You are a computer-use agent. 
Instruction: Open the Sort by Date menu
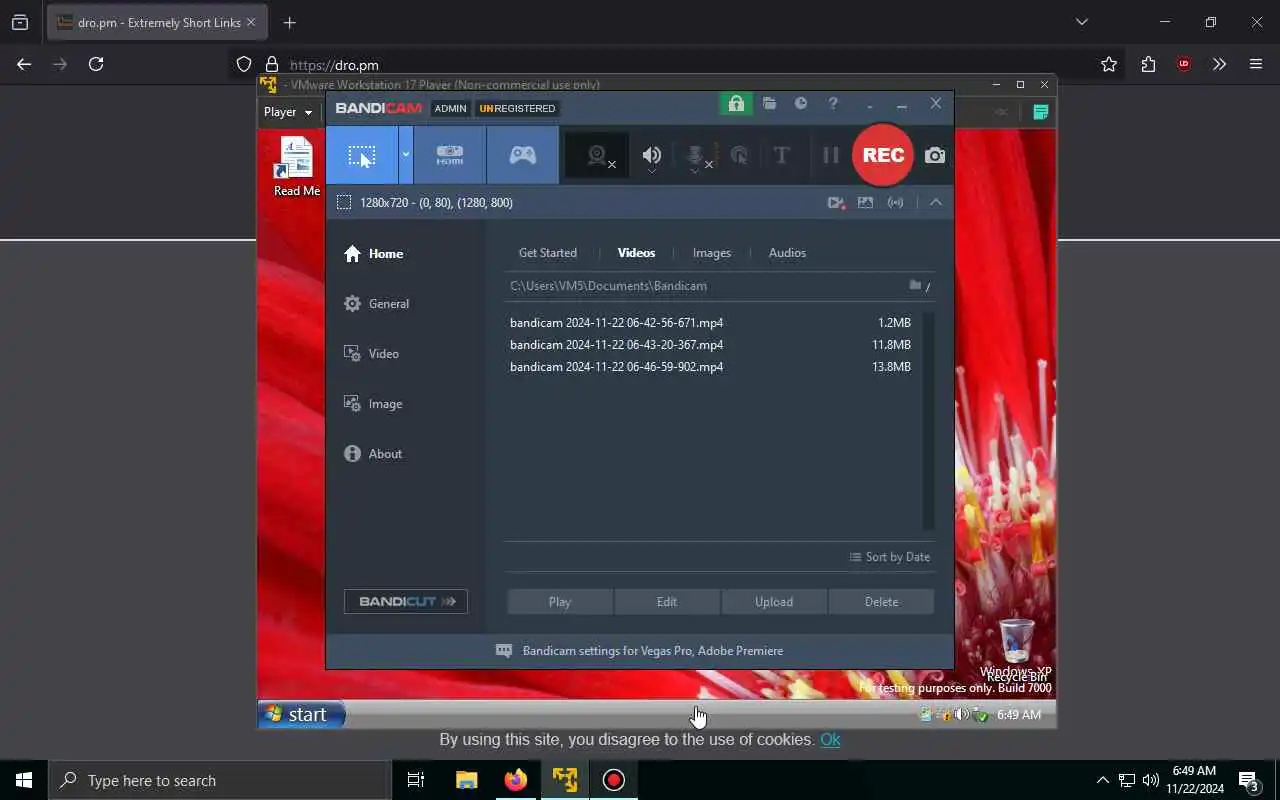click(x=890, y=557)
